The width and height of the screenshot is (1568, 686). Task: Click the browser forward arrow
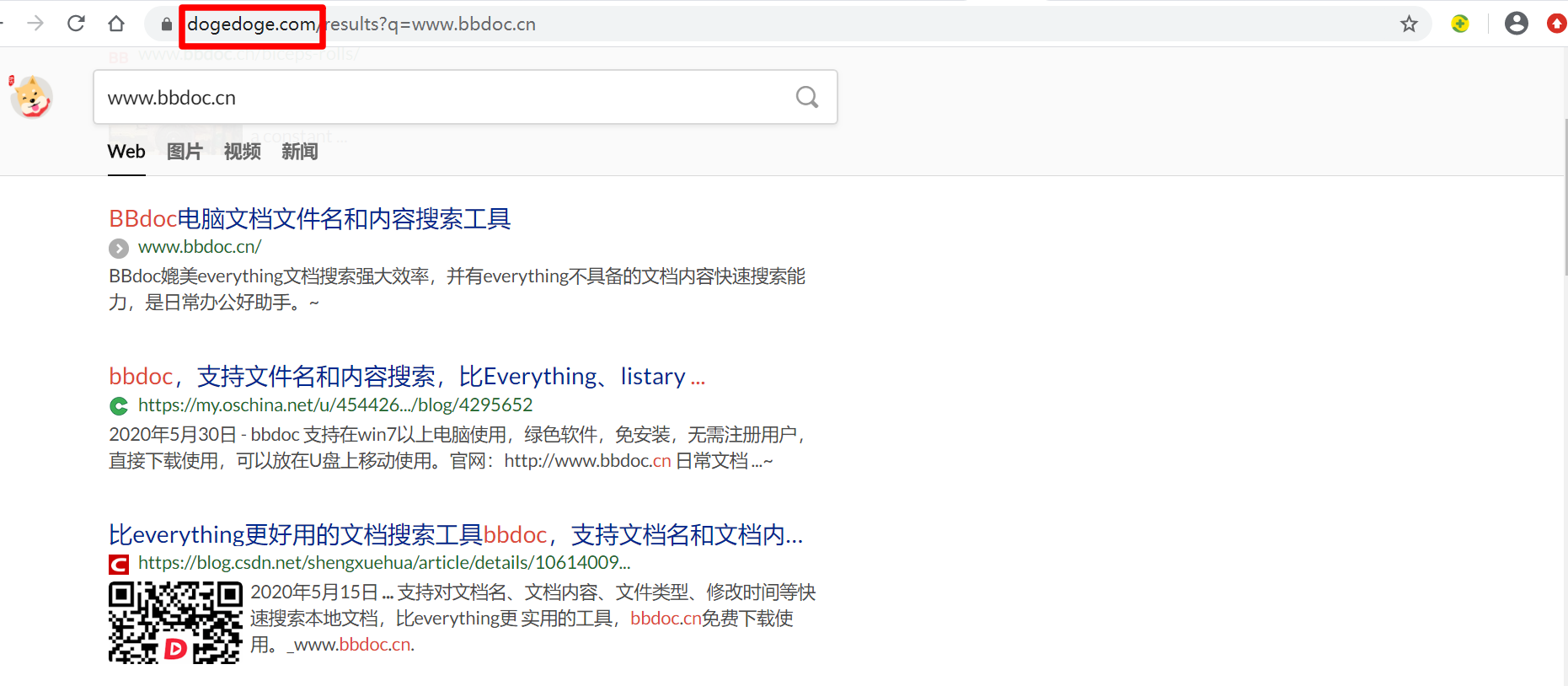point(35,24)
